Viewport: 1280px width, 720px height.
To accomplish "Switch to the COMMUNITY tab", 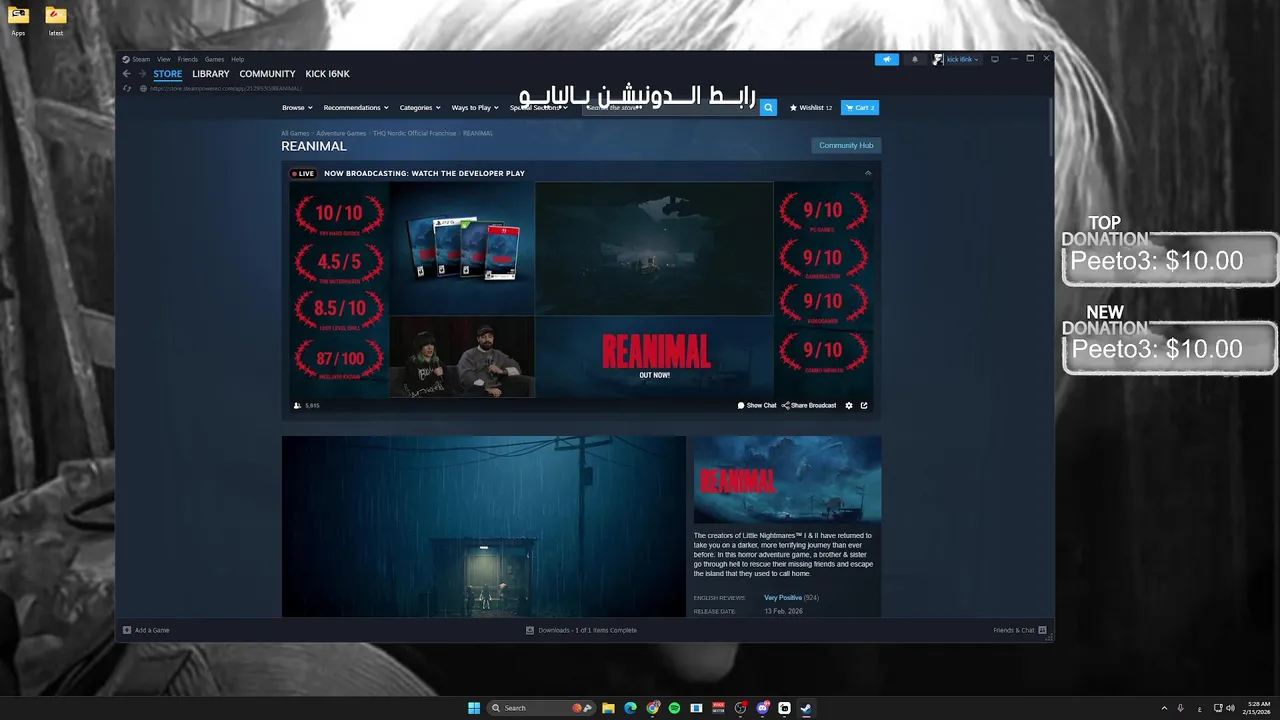I will 267,74.
